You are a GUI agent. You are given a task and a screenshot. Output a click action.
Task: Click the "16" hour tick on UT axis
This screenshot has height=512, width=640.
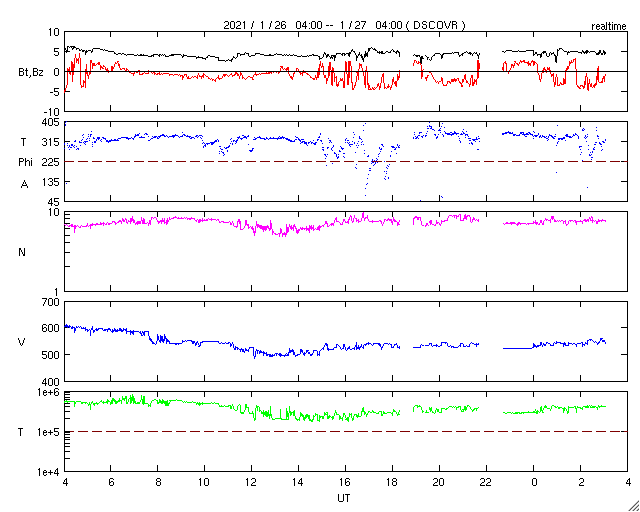tap(346, 482)
